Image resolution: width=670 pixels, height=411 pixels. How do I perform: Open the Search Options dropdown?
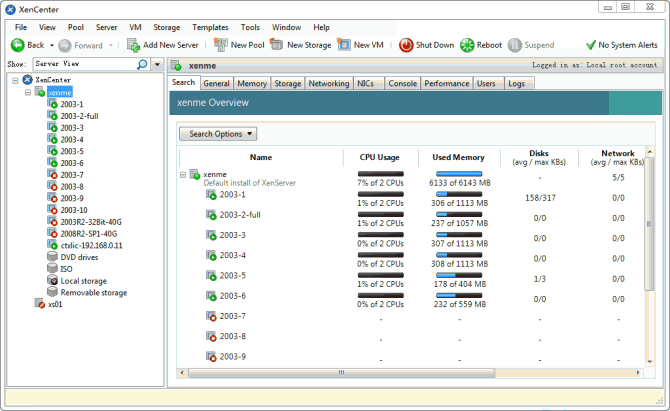[x=218, y=134]
